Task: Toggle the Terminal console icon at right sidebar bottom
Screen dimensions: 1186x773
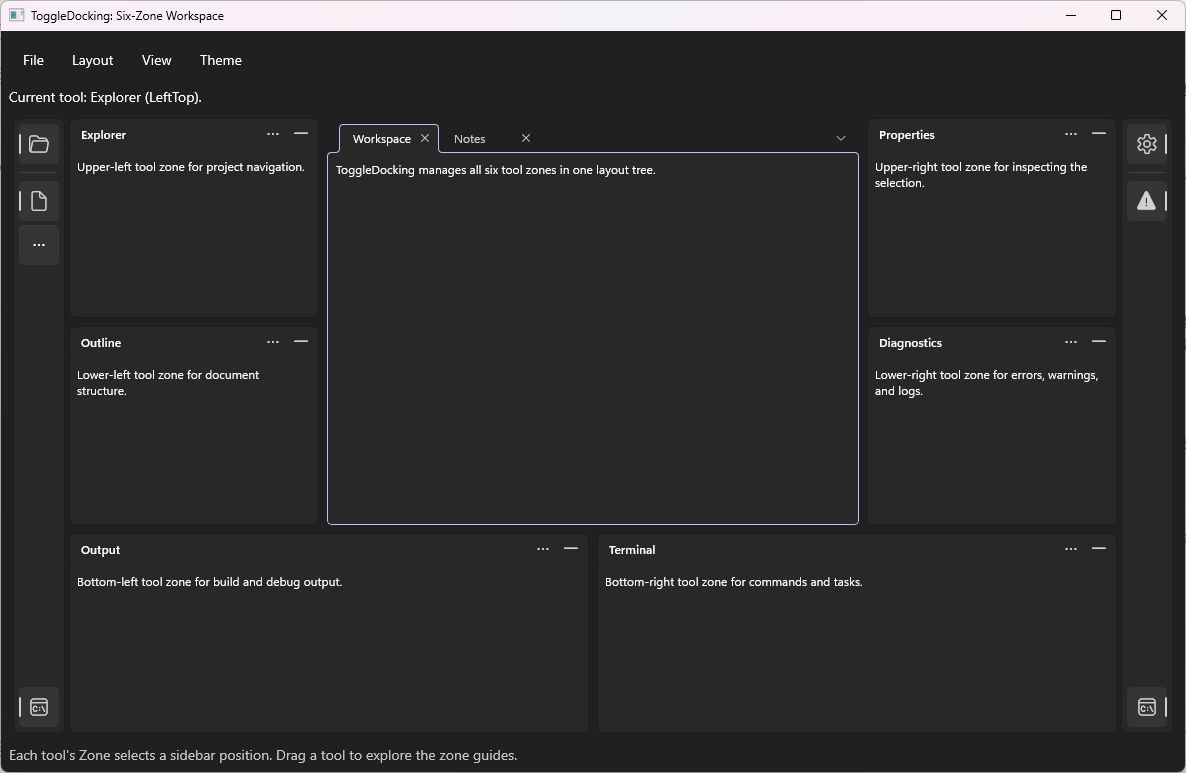Action: coord(1147,707)
